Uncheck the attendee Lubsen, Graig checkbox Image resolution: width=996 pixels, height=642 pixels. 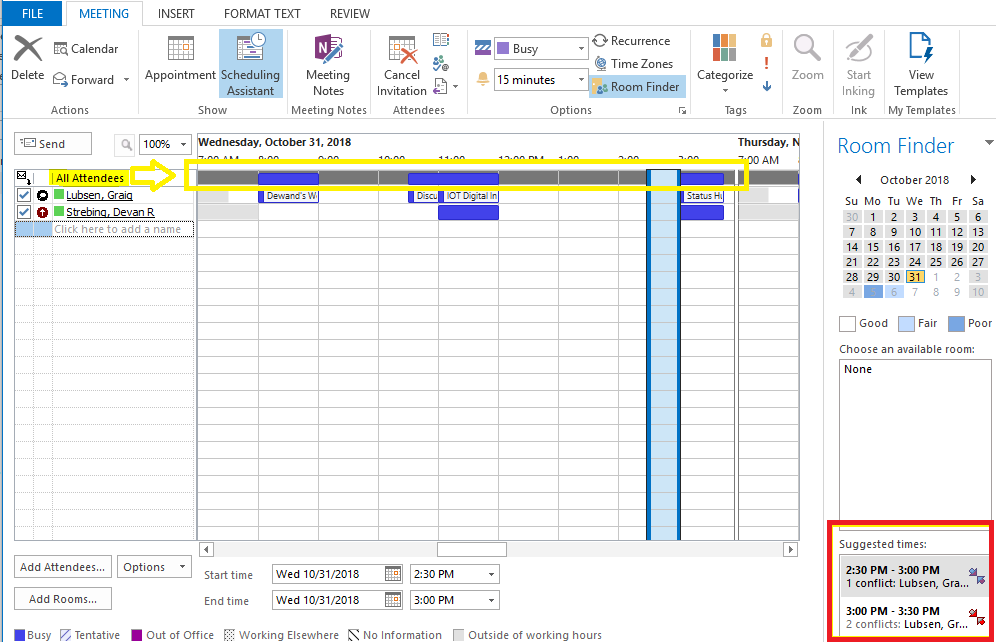pyautogui.click(x=25, y=196)
